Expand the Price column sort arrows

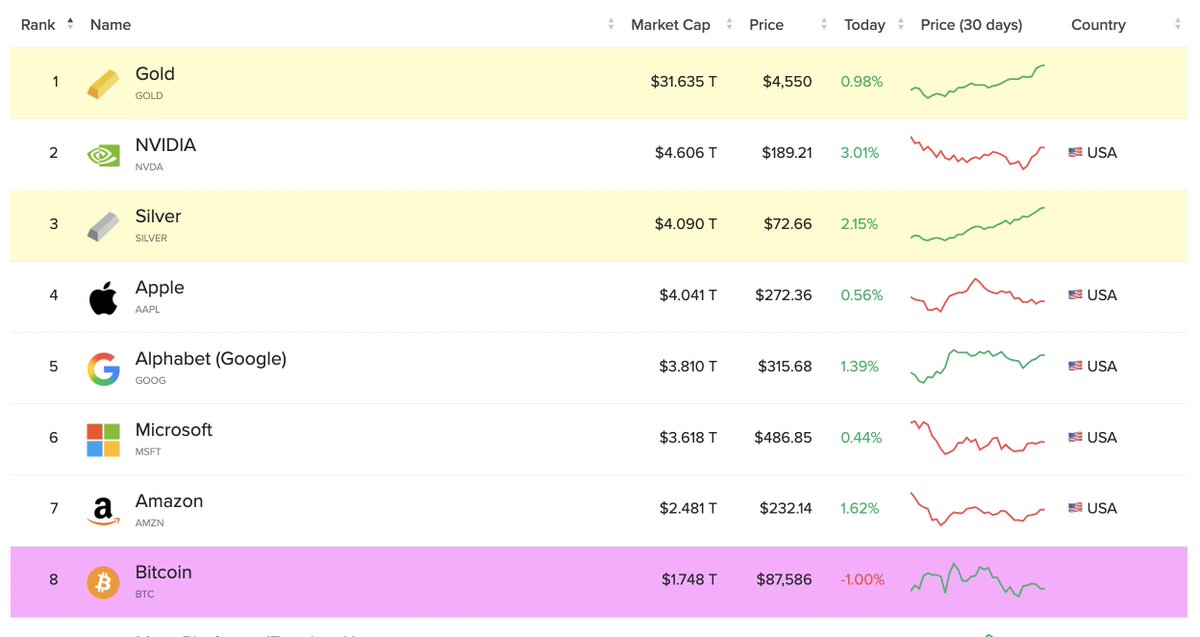click(822, 23)
